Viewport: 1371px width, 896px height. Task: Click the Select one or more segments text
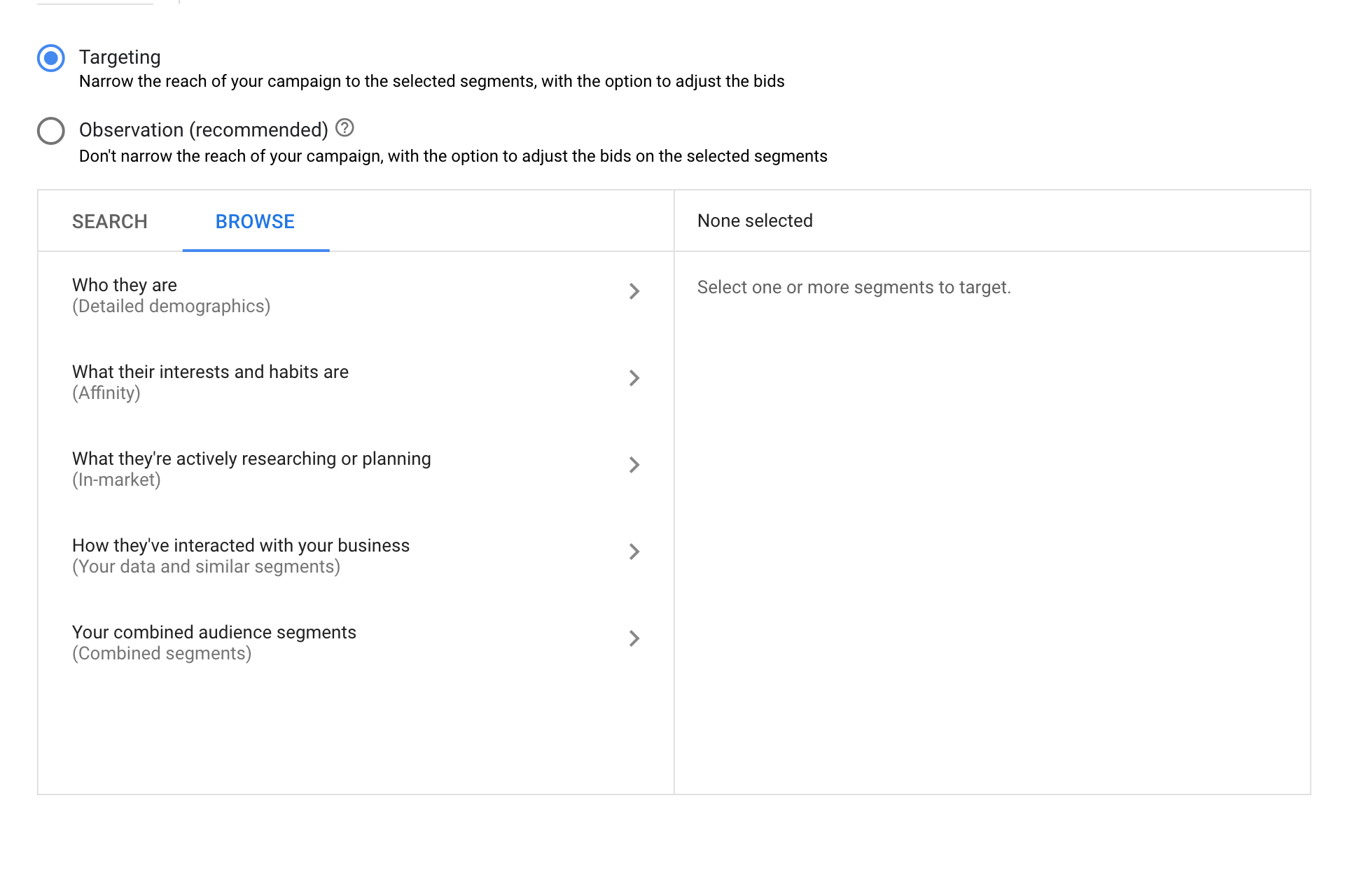(854, 287)
